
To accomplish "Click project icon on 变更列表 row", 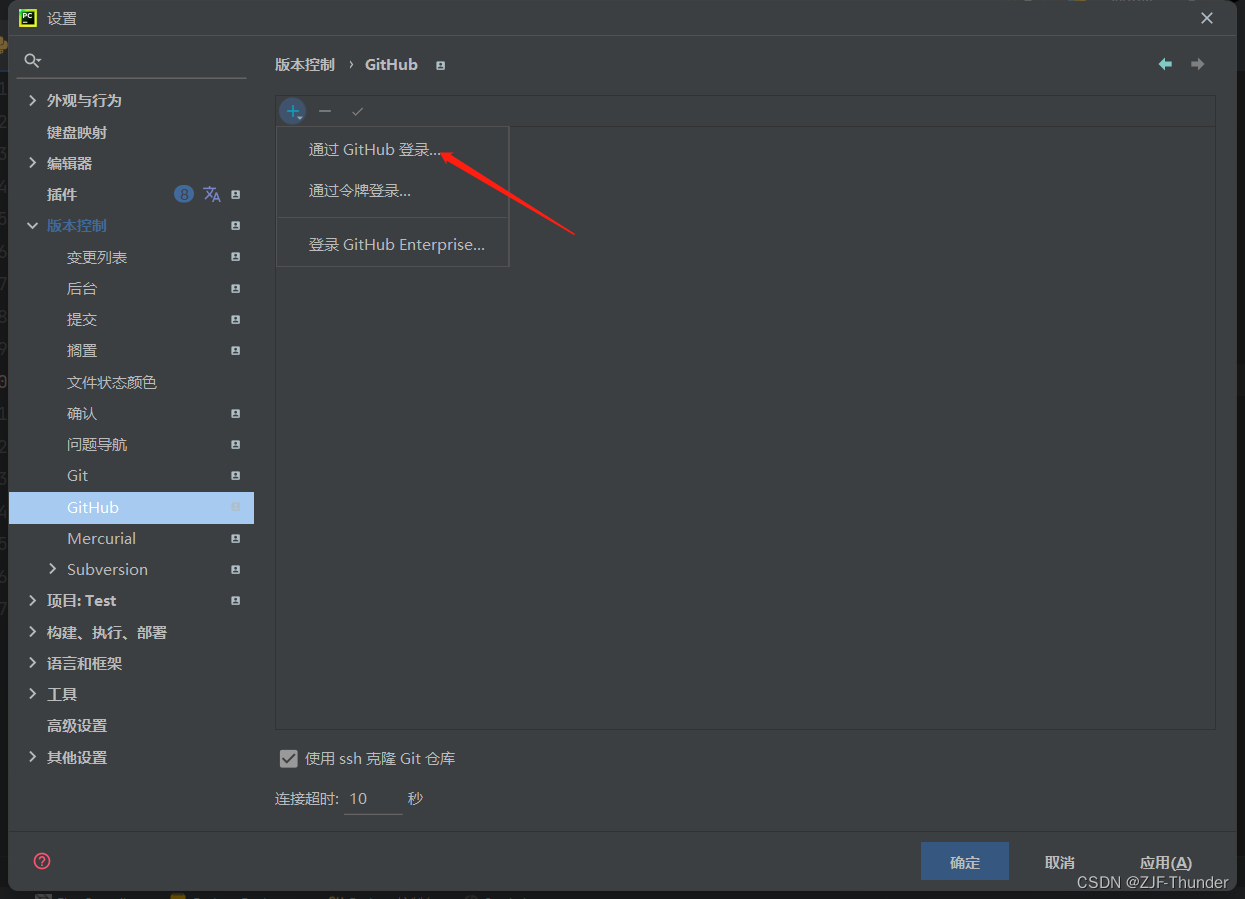I will (236, 257).
